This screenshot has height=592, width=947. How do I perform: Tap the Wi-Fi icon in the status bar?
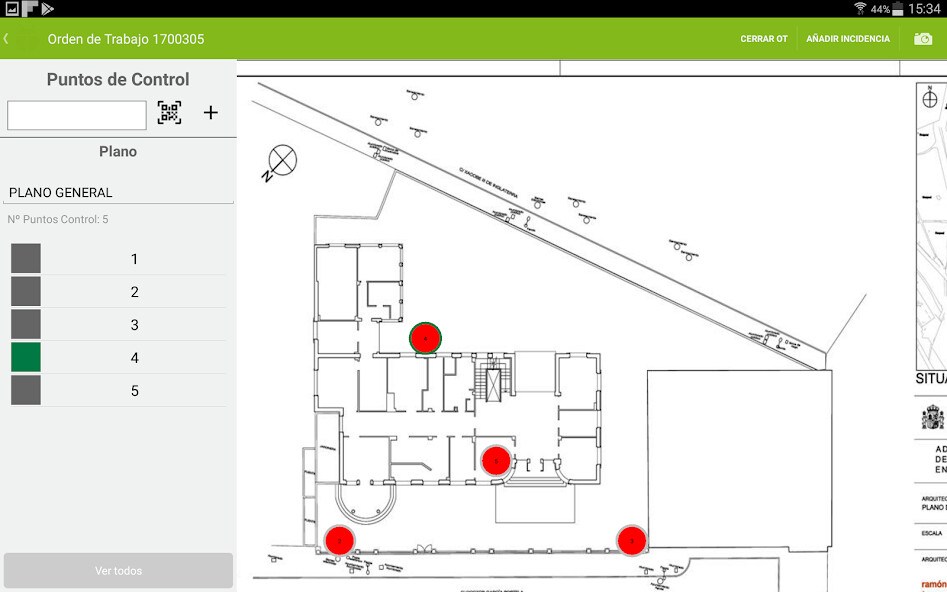point(860,9)
